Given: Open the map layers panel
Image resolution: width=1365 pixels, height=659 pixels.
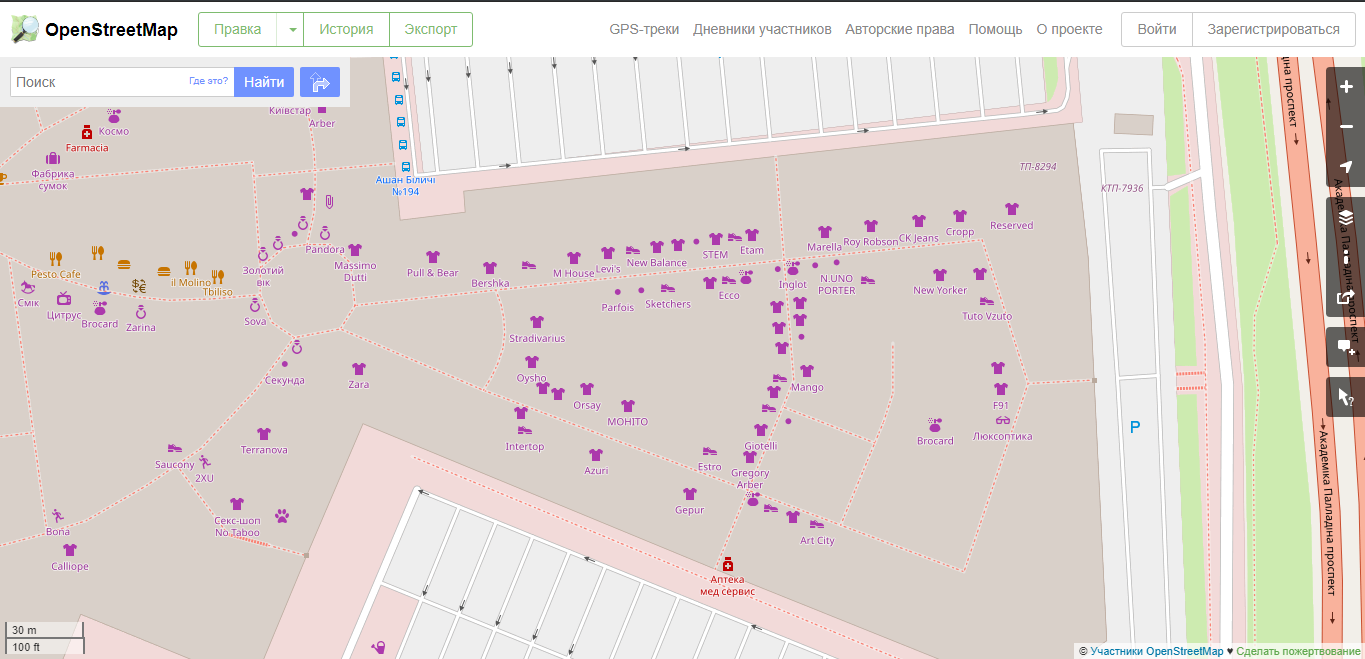Looking at the screenshot, I should tap(1346, 217).
